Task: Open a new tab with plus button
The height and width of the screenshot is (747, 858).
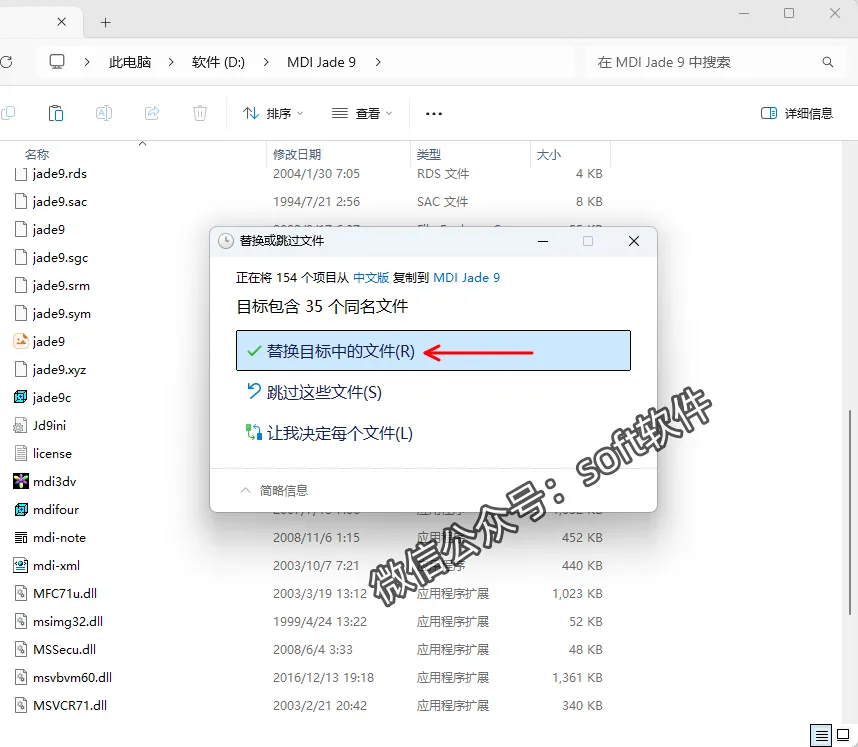Action: [x=106, y=22]
